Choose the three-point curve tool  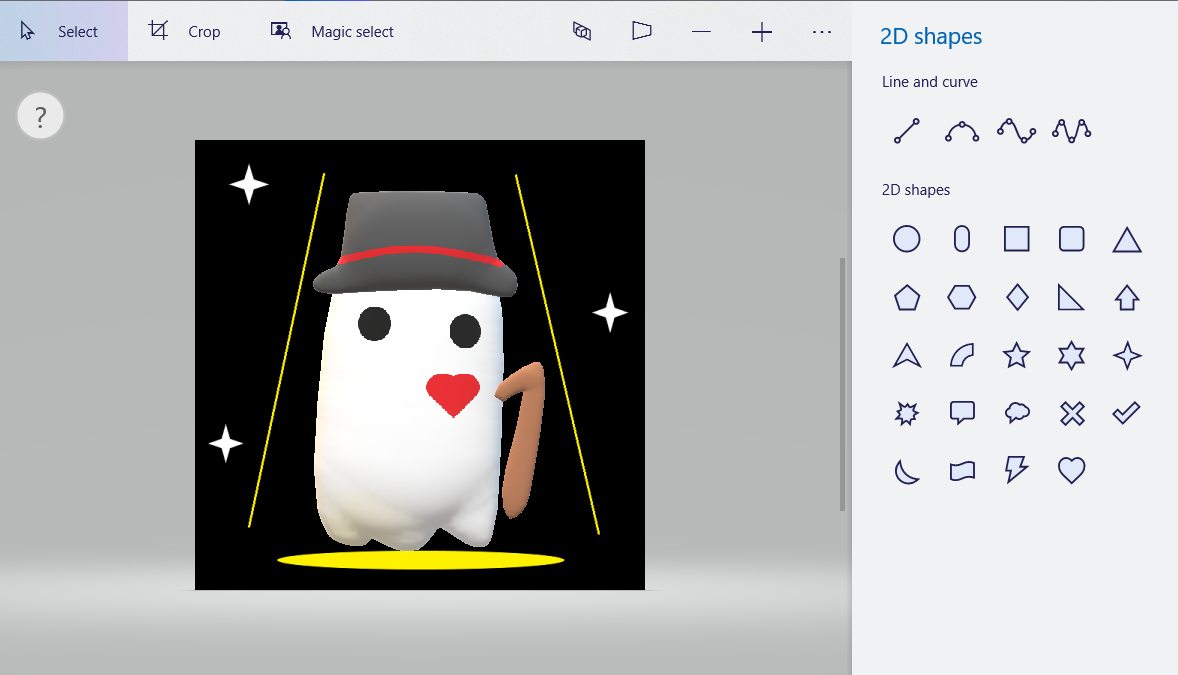[x=961, y=131]
